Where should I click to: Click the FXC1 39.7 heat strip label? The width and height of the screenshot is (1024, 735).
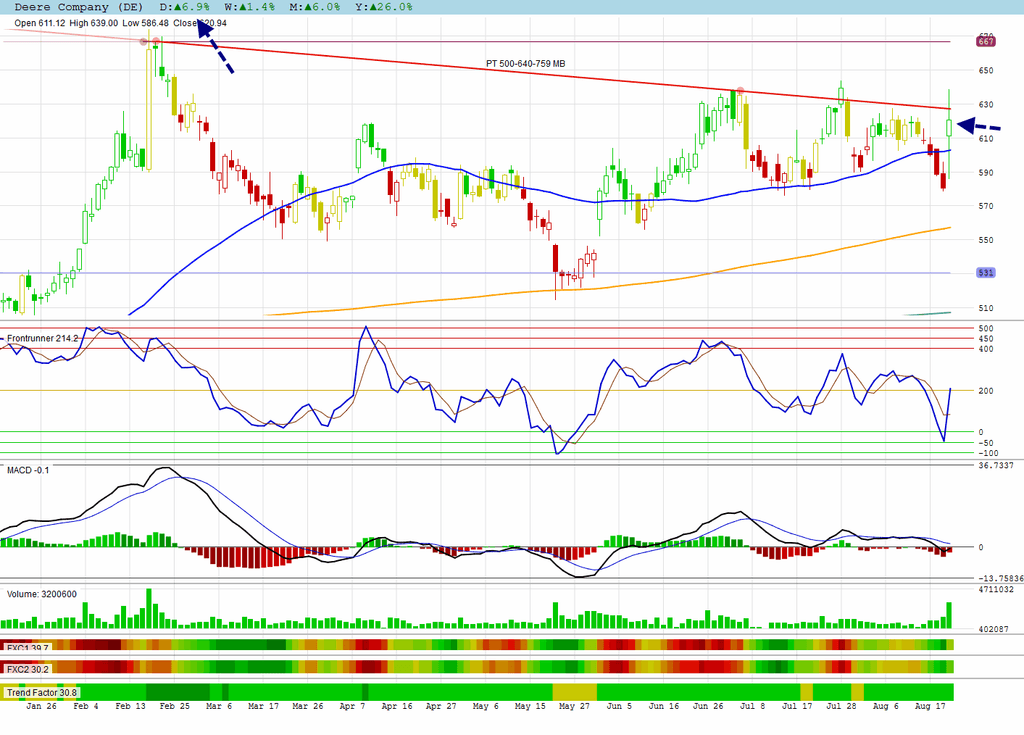click(27, 647)
